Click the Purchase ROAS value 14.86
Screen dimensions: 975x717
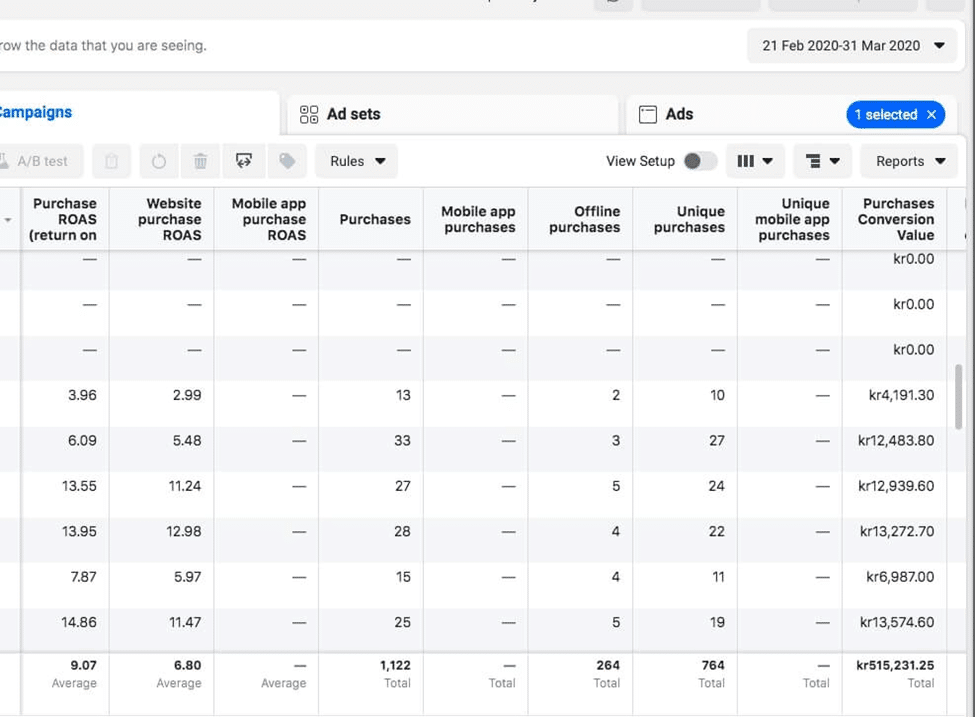[79, 622]
